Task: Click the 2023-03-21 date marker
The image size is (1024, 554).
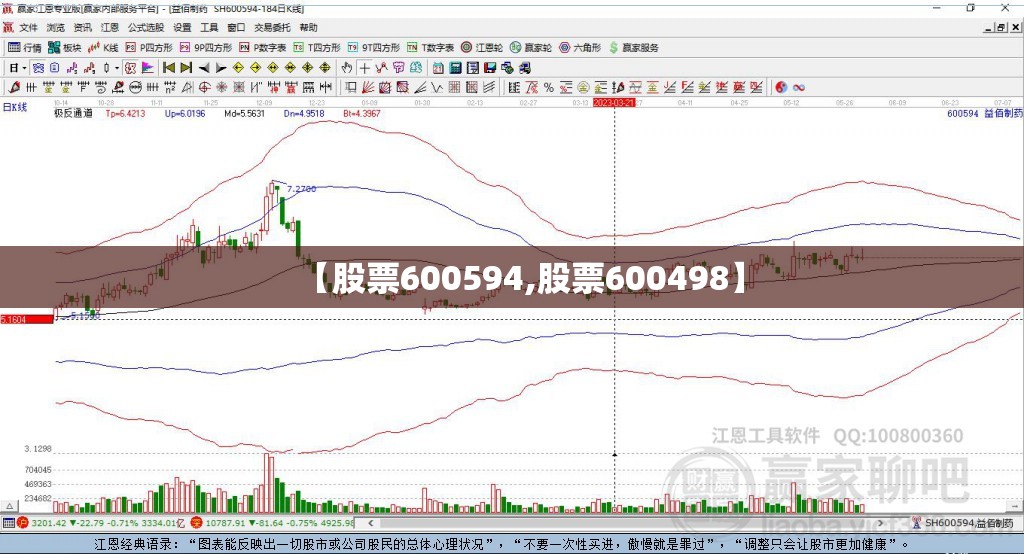Action: coord(613,103)
